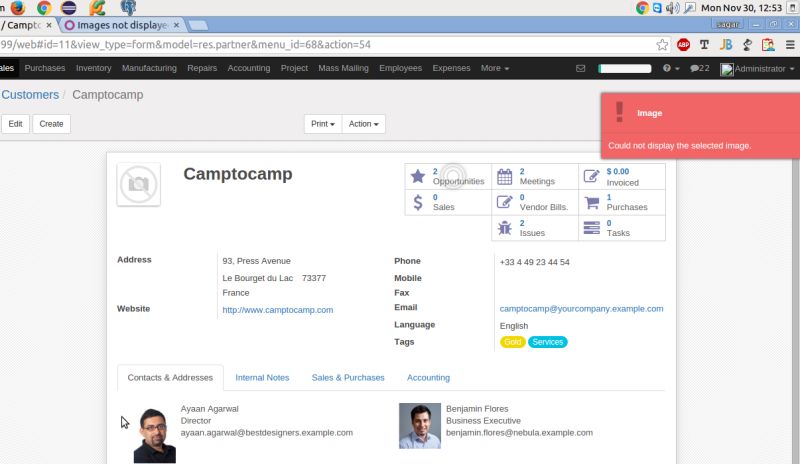Open the Repairs menu
This screenshot has height=464, width=800.
(202, 68)
